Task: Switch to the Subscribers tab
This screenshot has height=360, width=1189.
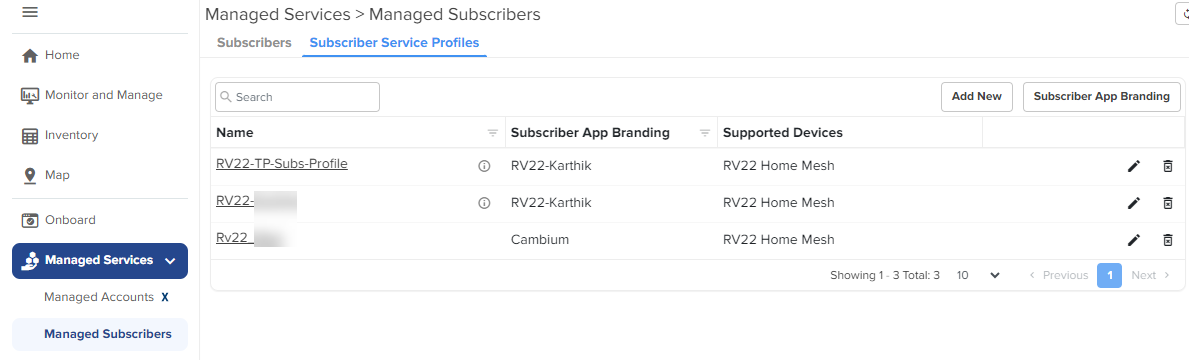Action: (254, 42)
